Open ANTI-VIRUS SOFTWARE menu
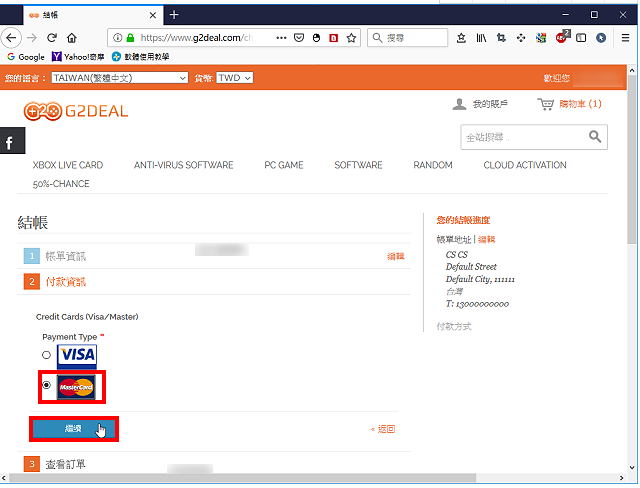Image resolution: width=640 pixels, height=488 pixels. click(x=184, y=165)
